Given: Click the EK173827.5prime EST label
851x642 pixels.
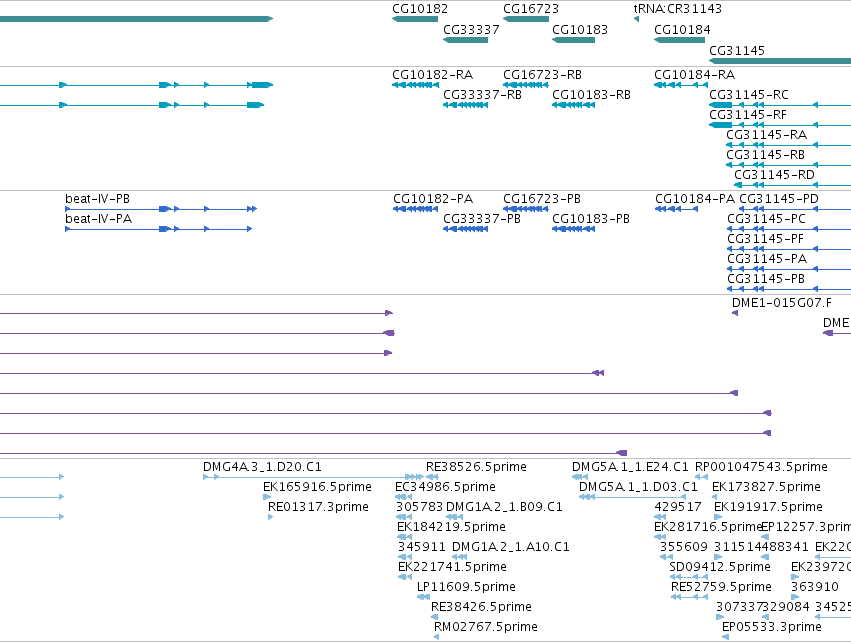Looking at the screenshot, I should 766,487.
